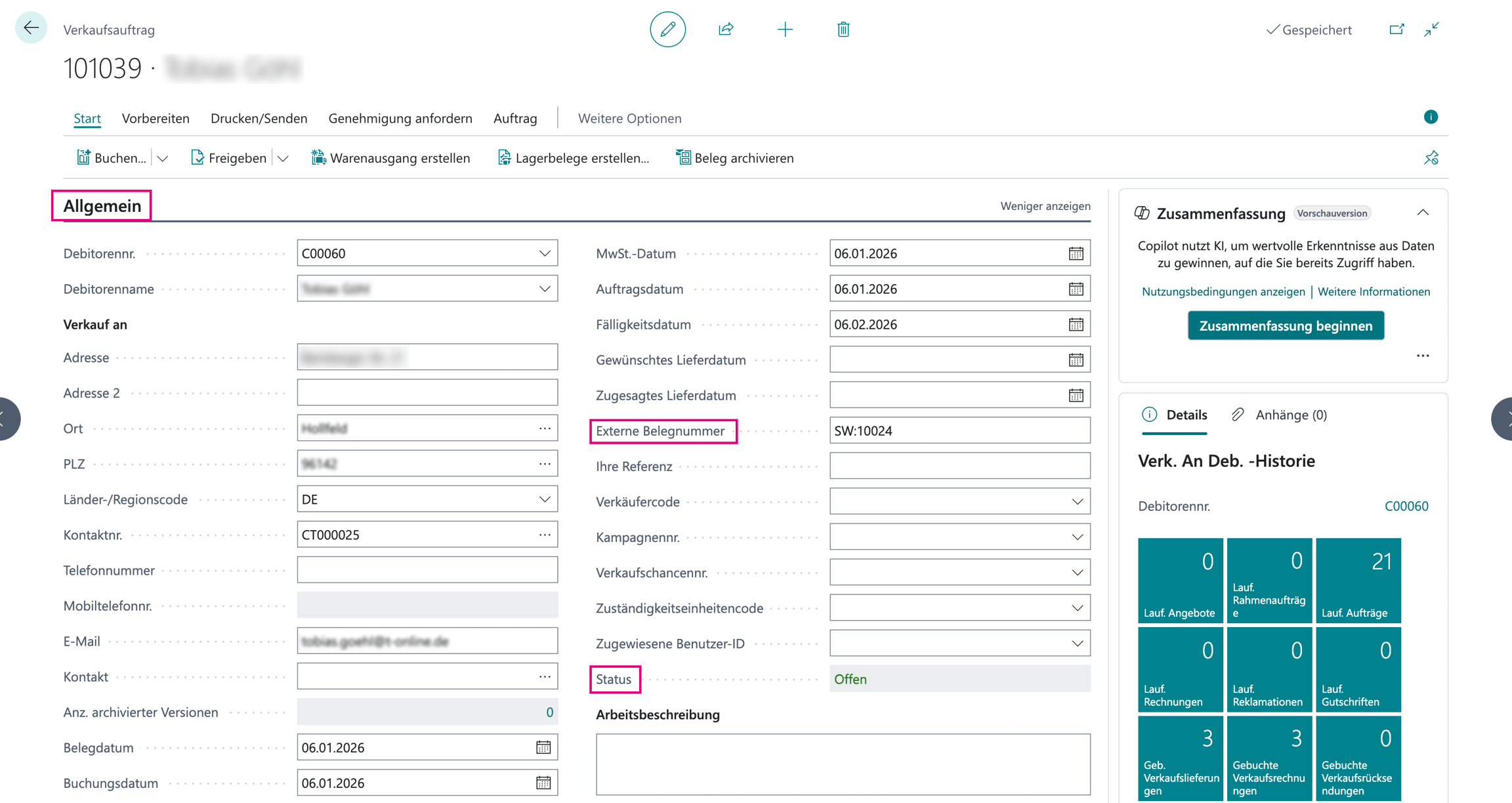Open page in new window icon
1512x803 pixels.
pyautogui.click(x=1396, y=30)
